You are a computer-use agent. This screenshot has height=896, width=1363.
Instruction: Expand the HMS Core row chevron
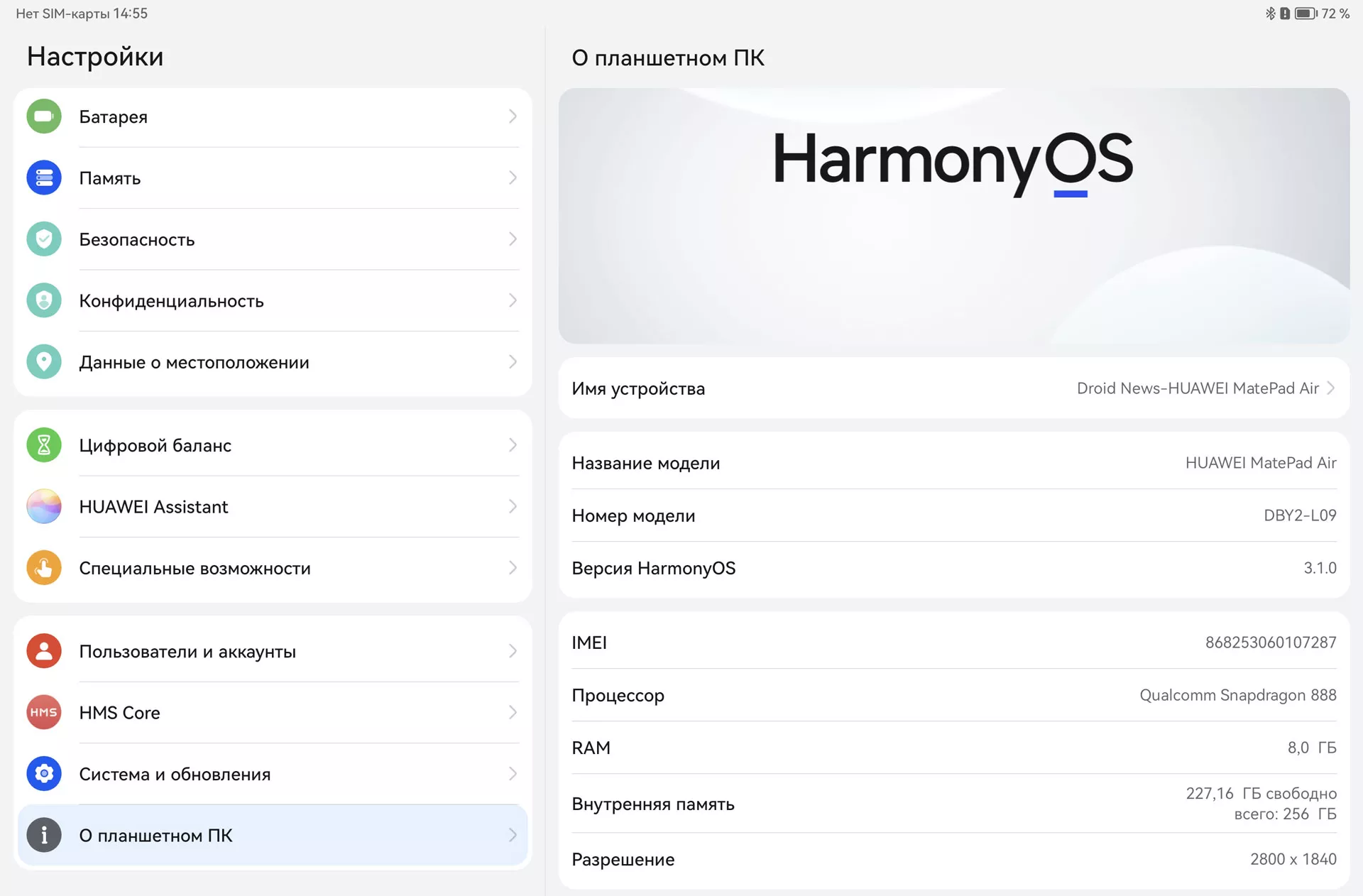(x=513, y=712)
